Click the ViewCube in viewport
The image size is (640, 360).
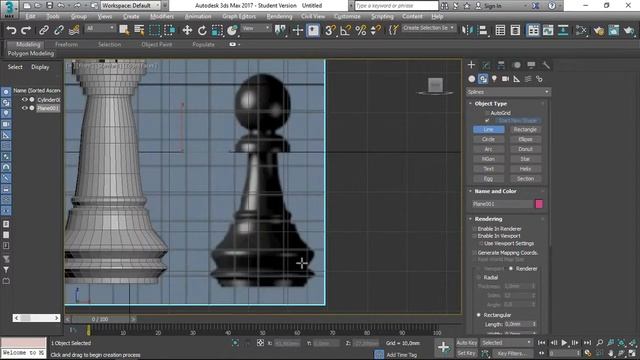click(435, 86)
